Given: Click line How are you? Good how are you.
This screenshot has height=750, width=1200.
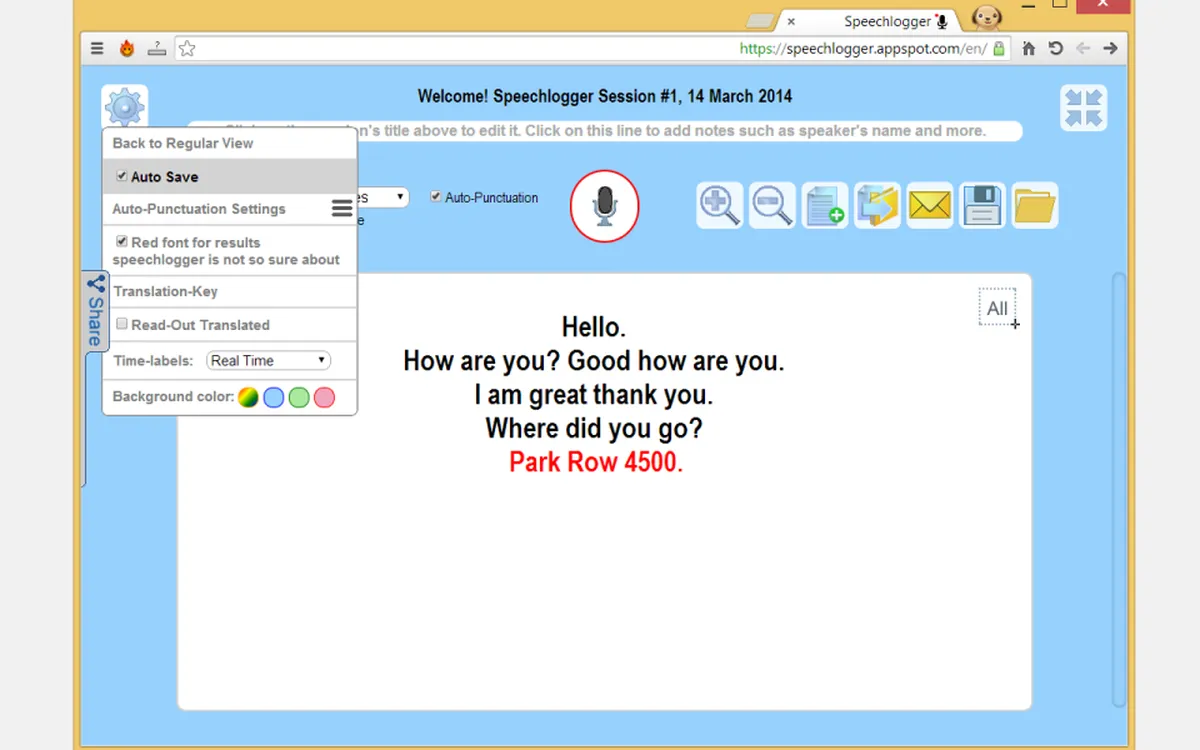Looking at the screenshot, I should [594, 361].
